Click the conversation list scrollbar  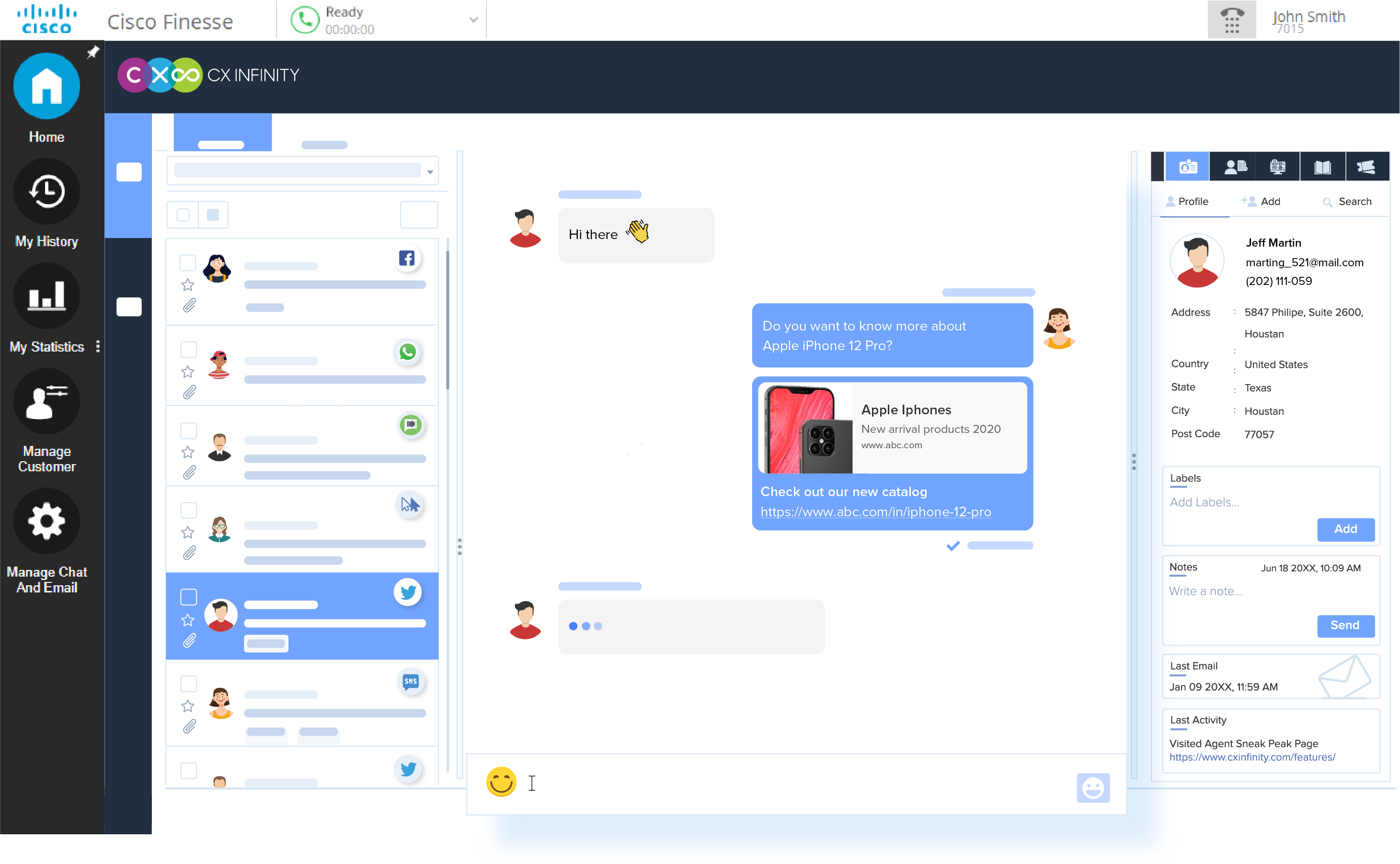(x=447, y=320)
